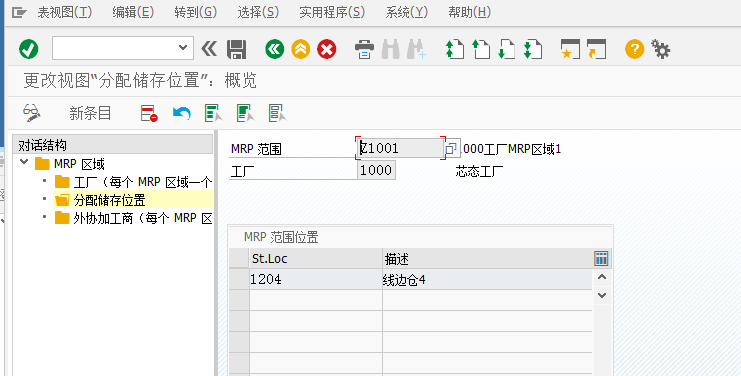Open table settings icon in column header
This screenshot has width=741, height=376.
click(x=601, y=258)
